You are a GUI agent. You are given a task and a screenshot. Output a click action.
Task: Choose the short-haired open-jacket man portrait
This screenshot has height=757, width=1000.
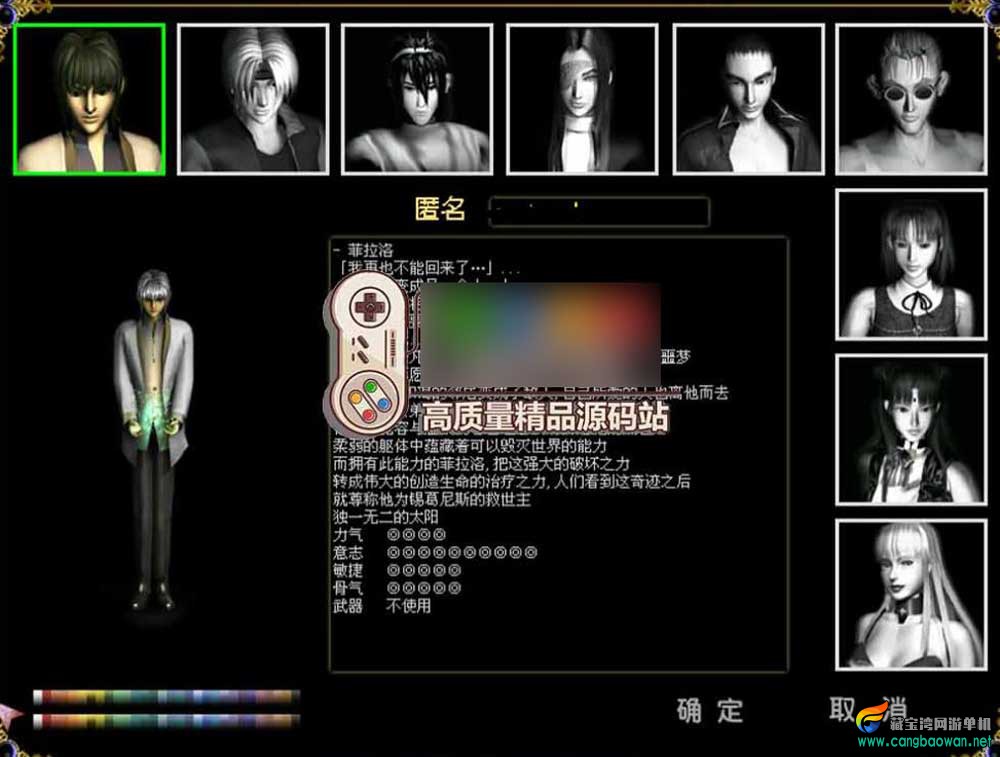tap(749, 99)
